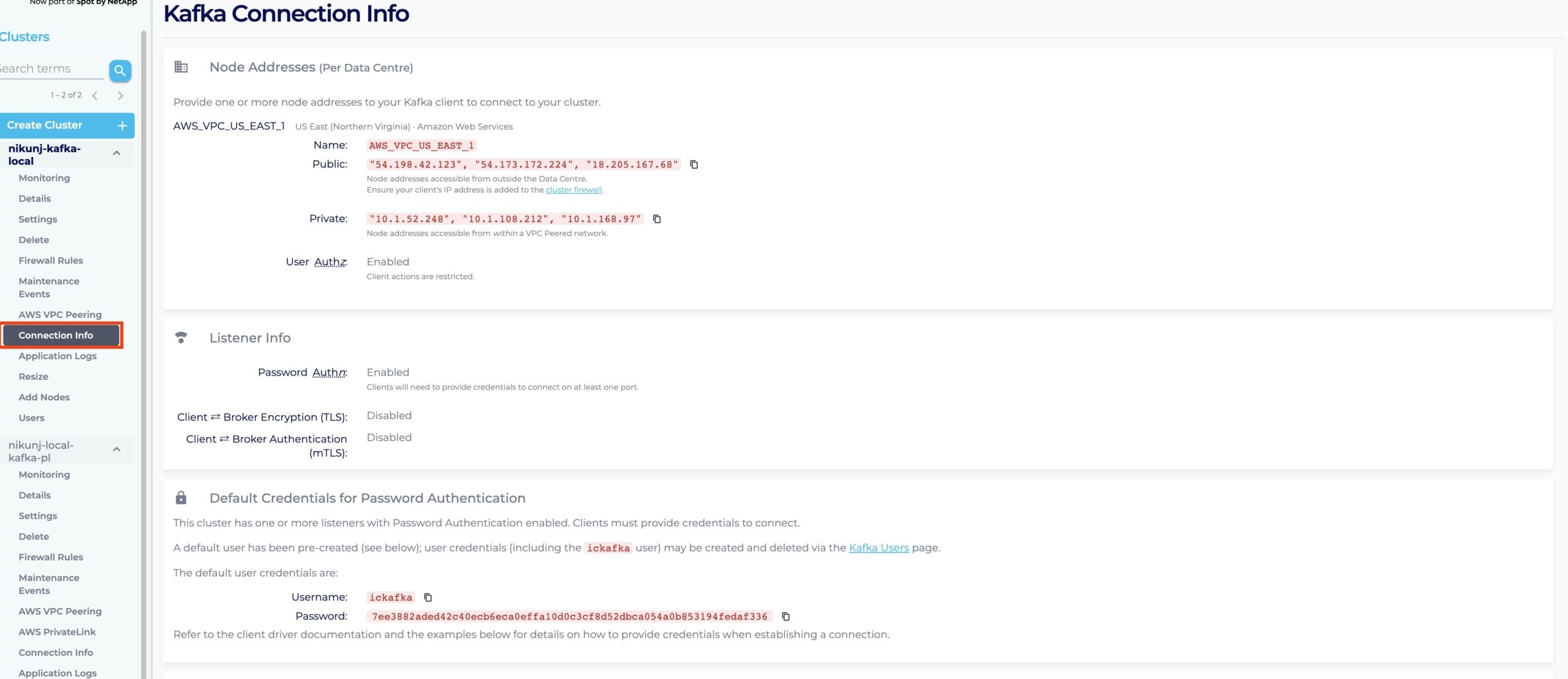
Task: Click the search magnifier icon button
Action: (120, 70)
